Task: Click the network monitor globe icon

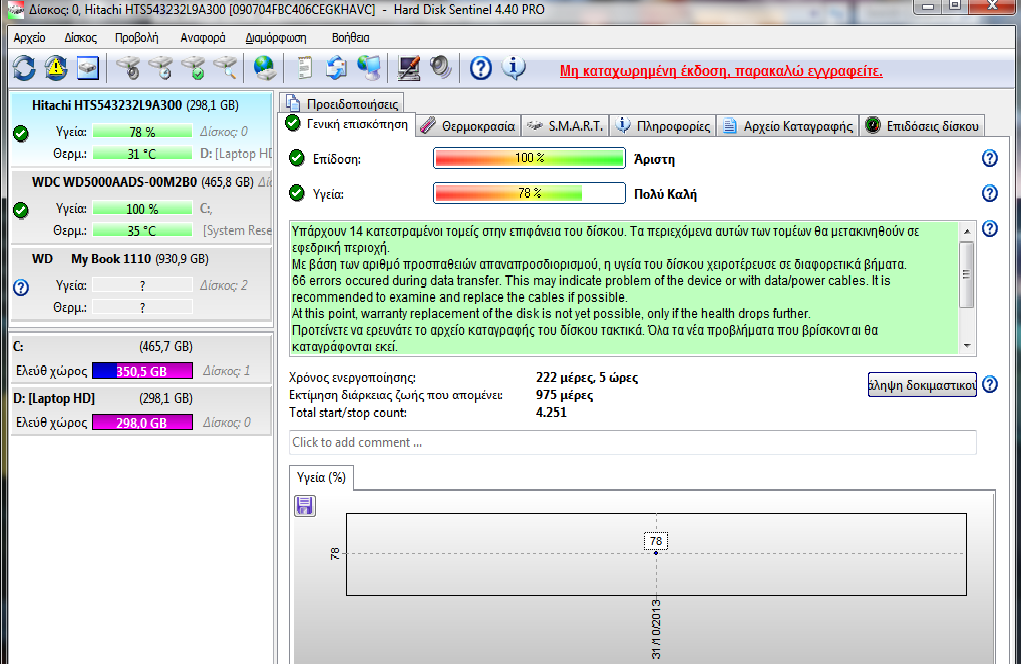Action: (369, 68)
